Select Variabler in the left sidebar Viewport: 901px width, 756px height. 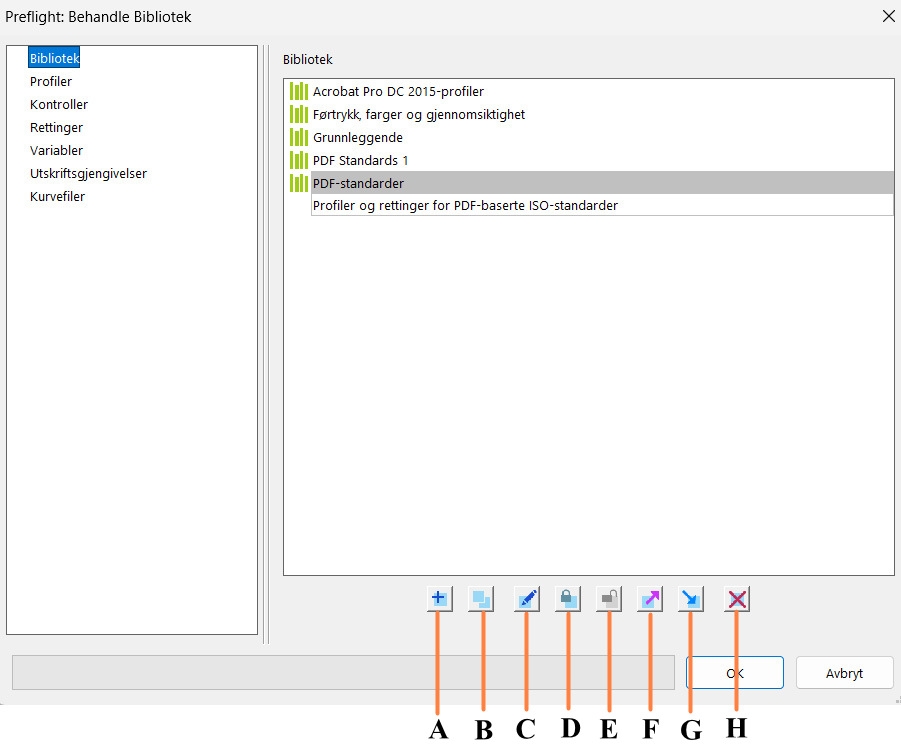(55, 150)
